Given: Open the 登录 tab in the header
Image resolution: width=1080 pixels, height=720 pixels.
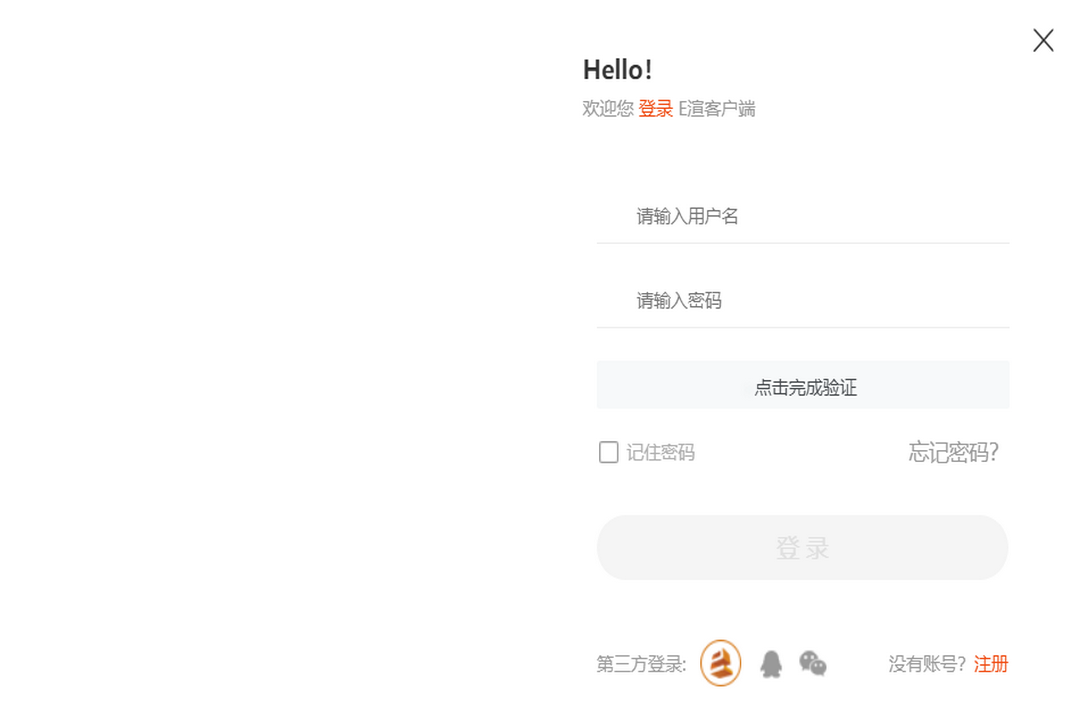Looking at the screenshot, I should tap(655, 108).
